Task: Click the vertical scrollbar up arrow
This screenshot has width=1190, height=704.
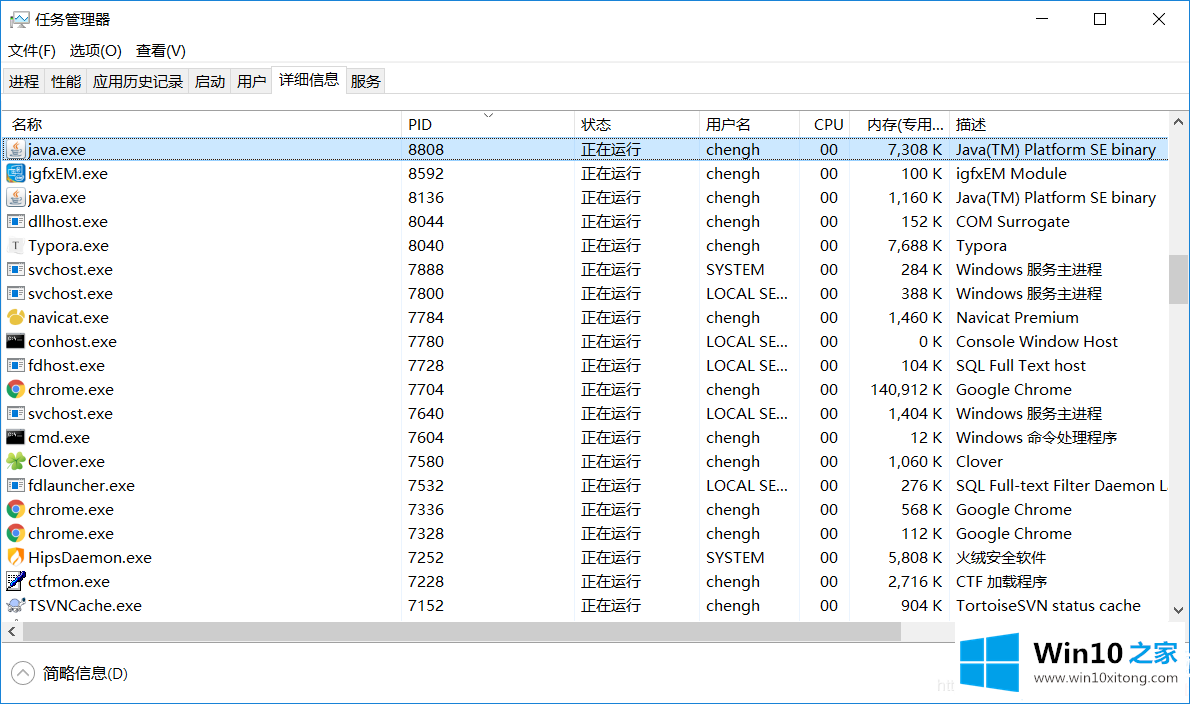Action: [1178, 122]
